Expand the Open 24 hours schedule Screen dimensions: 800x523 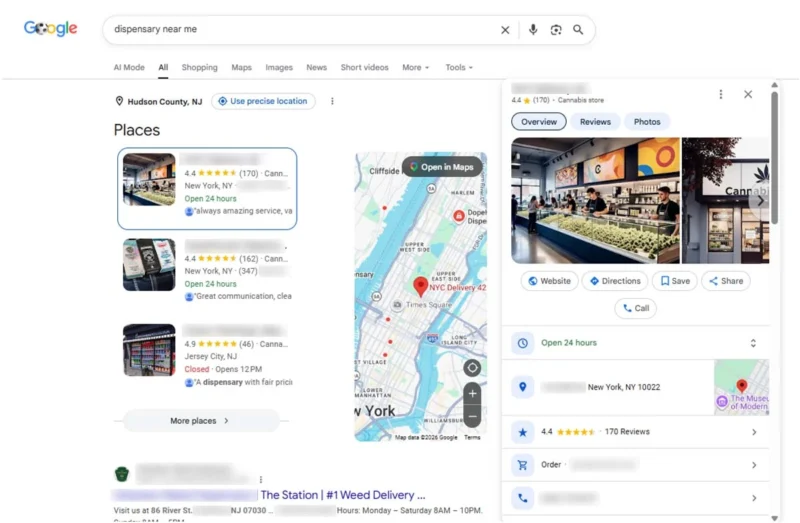(x=753, y=343)
